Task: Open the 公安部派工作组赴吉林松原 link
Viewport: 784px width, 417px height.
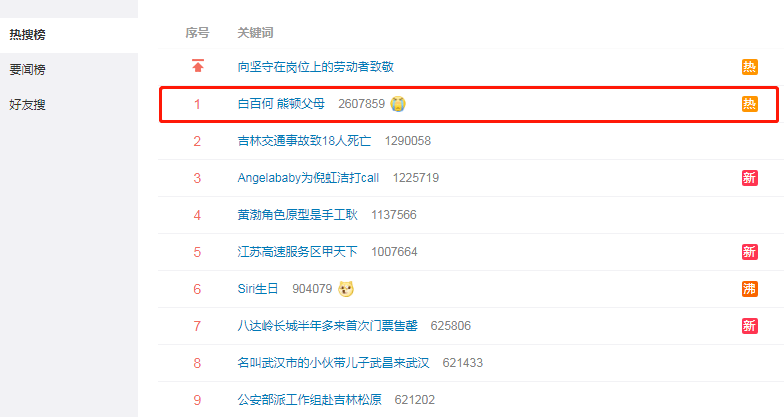Action: 310,400
